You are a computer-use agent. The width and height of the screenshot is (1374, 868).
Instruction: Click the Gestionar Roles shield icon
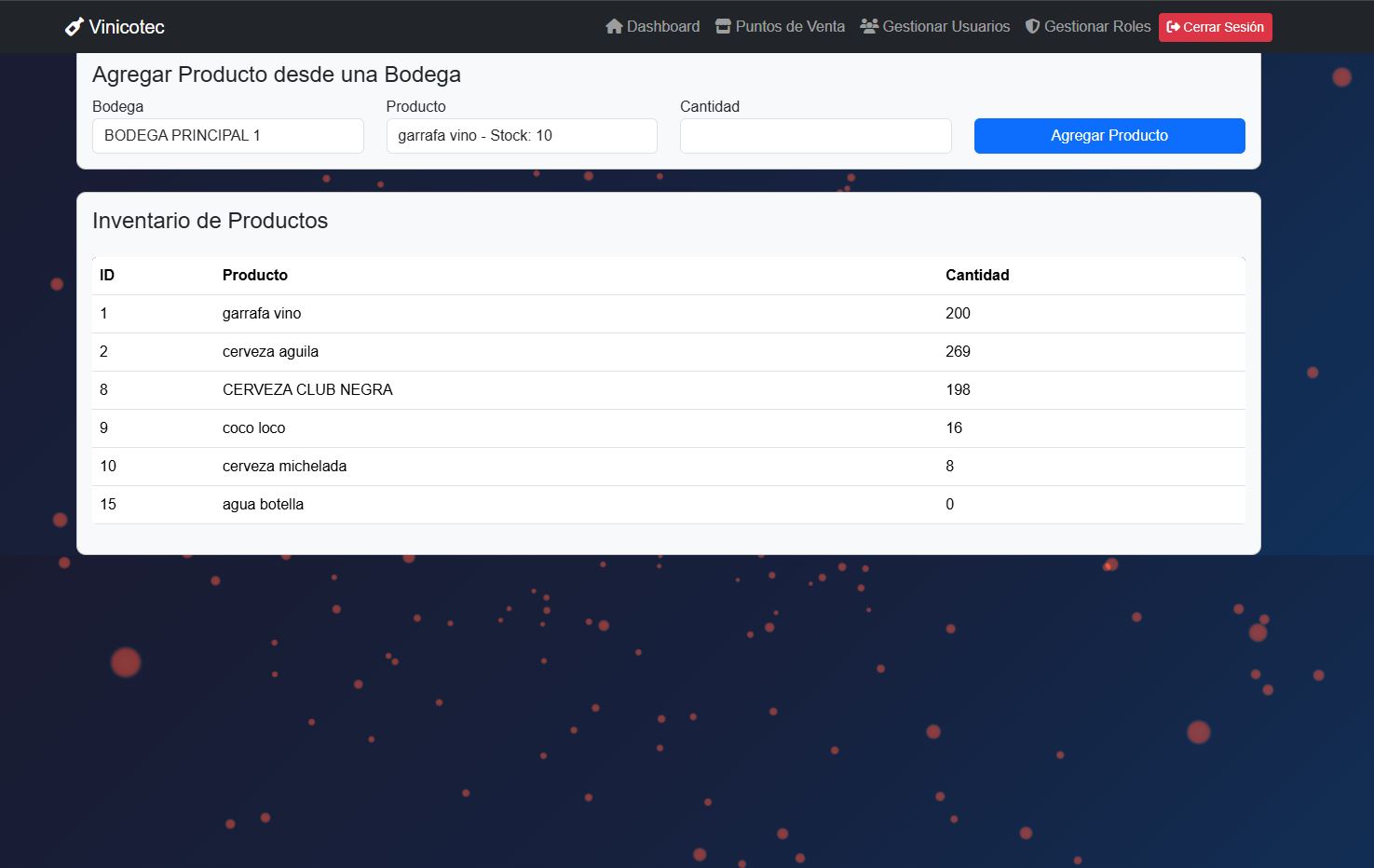point(1032,26)
